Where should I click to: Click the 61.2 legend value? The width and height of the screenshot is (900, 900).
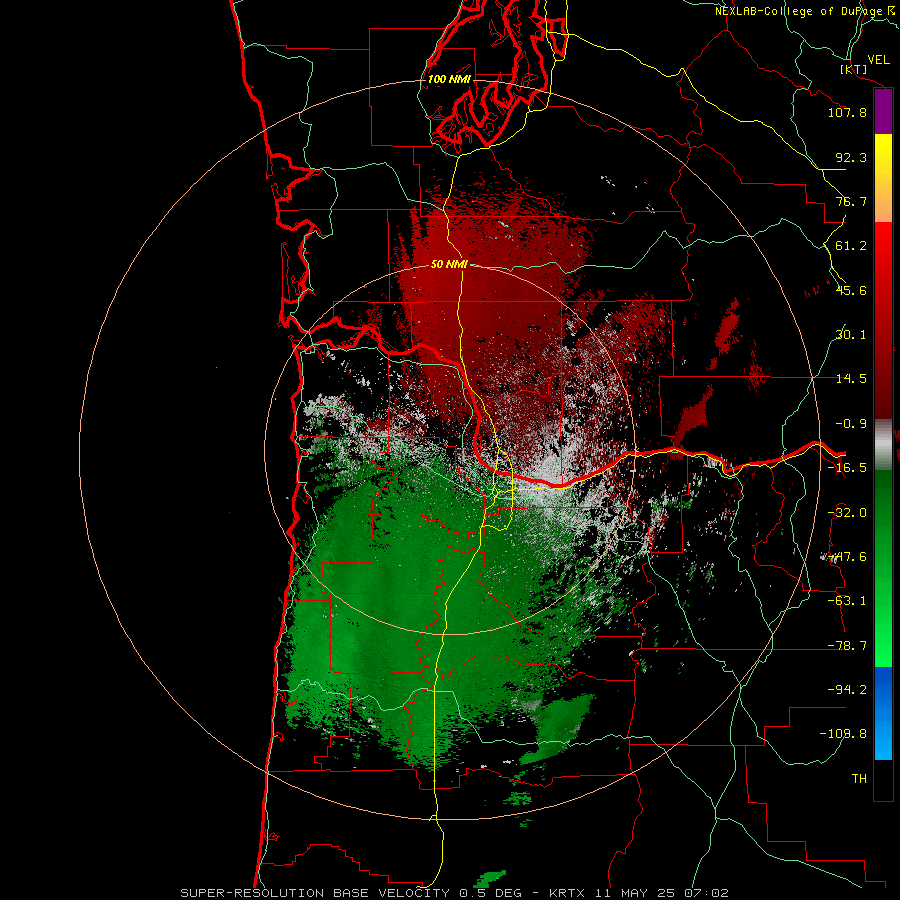point(851,246)
